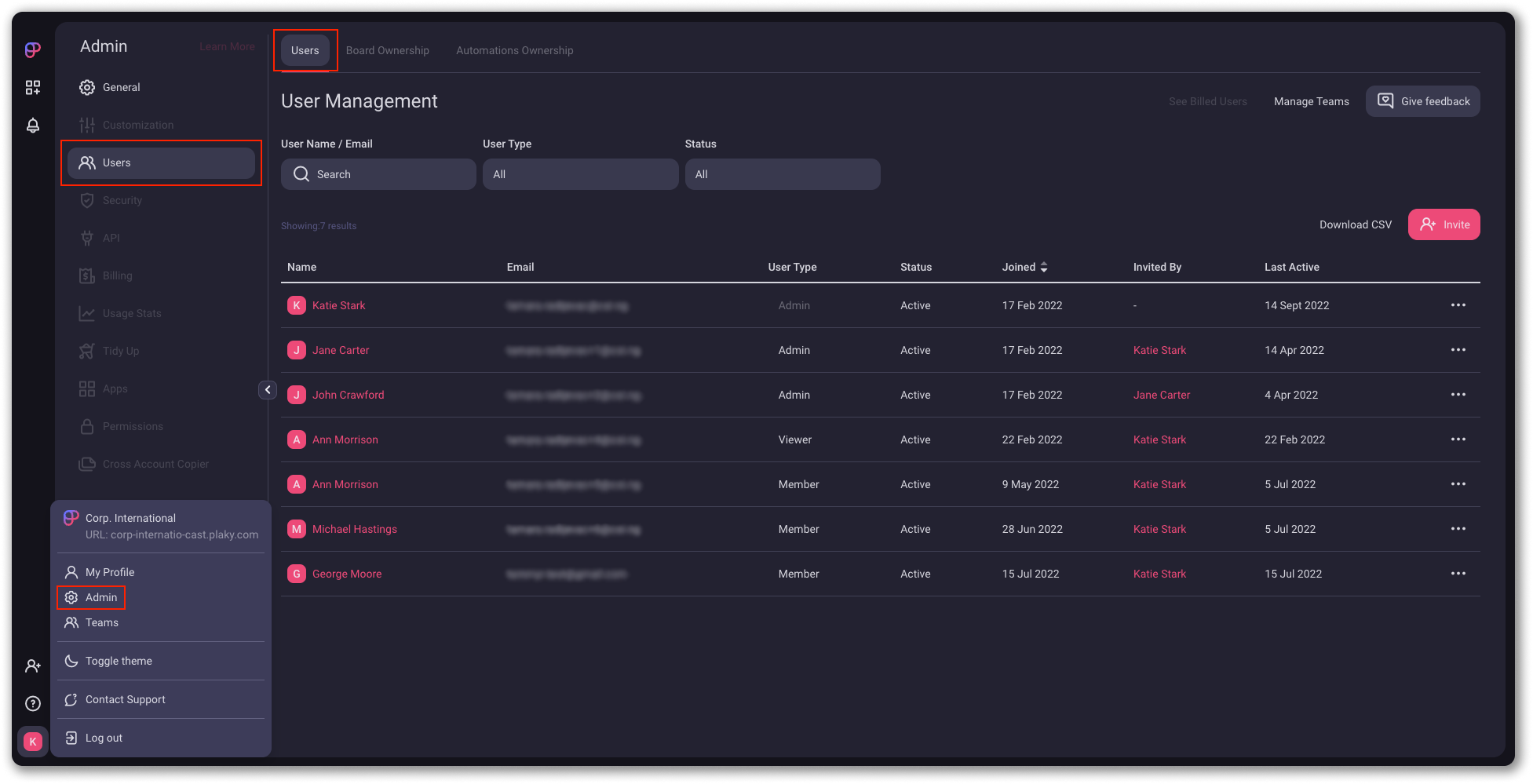1533x784 pixels.
Task: Click the Plaky logo icon
Action: point(32,50)
